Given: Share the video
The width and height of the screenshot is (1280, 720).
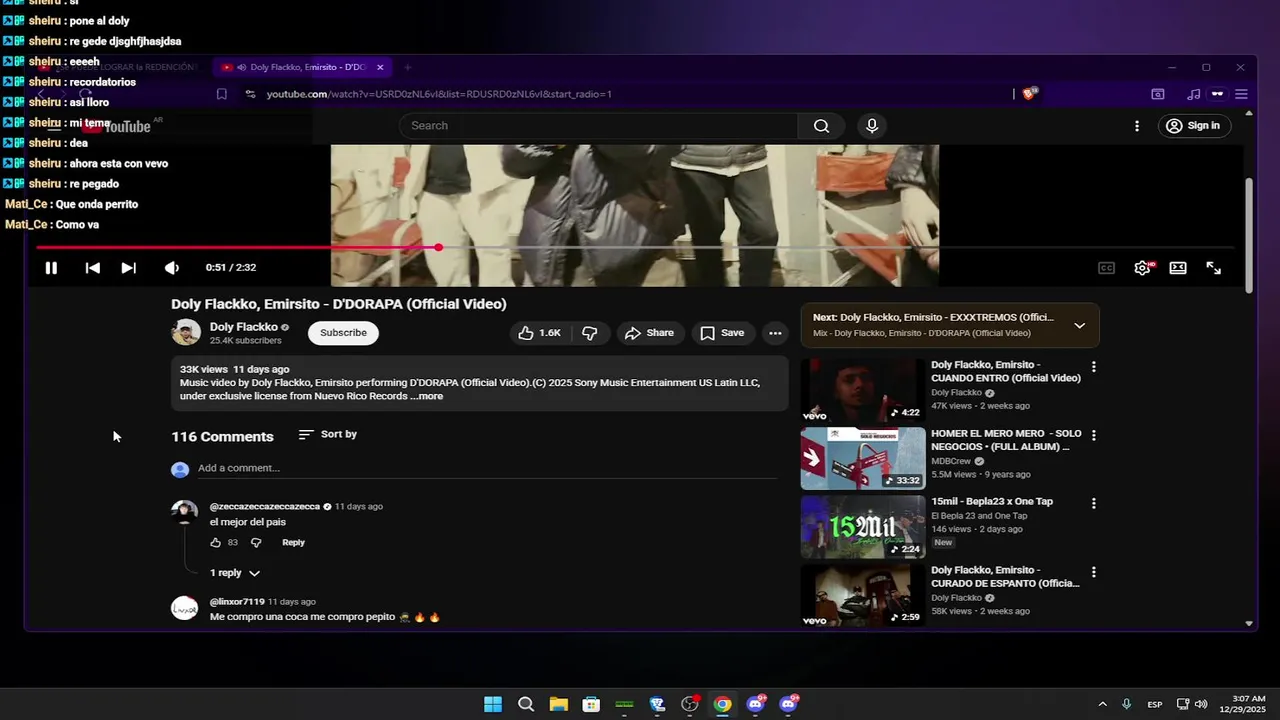Looking at the screenshot, I should [649, 333].
